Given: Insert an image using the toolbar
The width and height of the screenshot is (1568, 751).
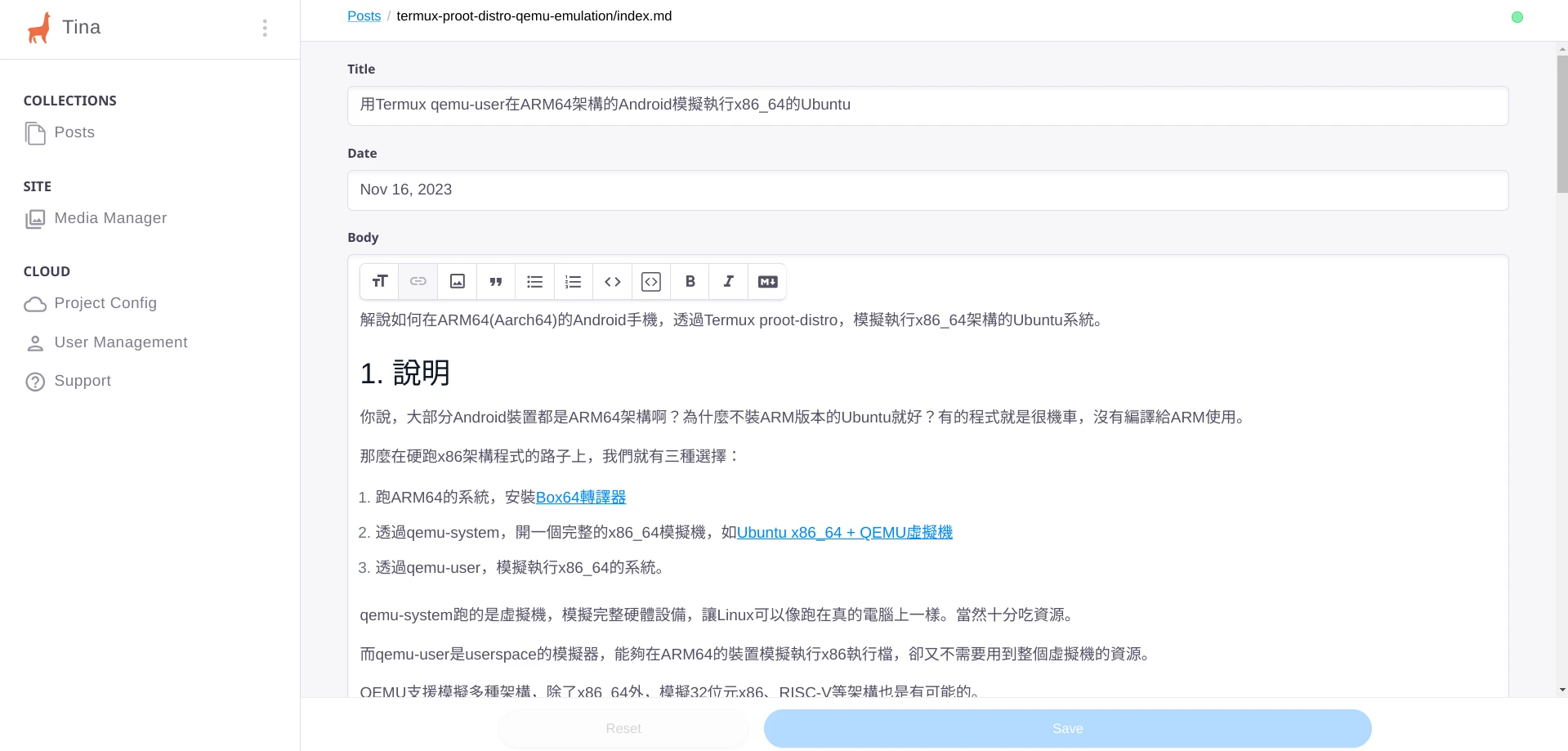Looking at the screenshot, I should click(458, 282).
